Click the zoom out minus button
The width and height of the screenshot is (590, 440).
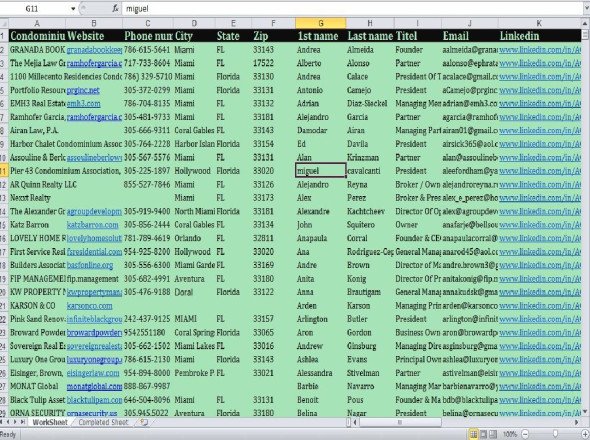pos(525,434)
